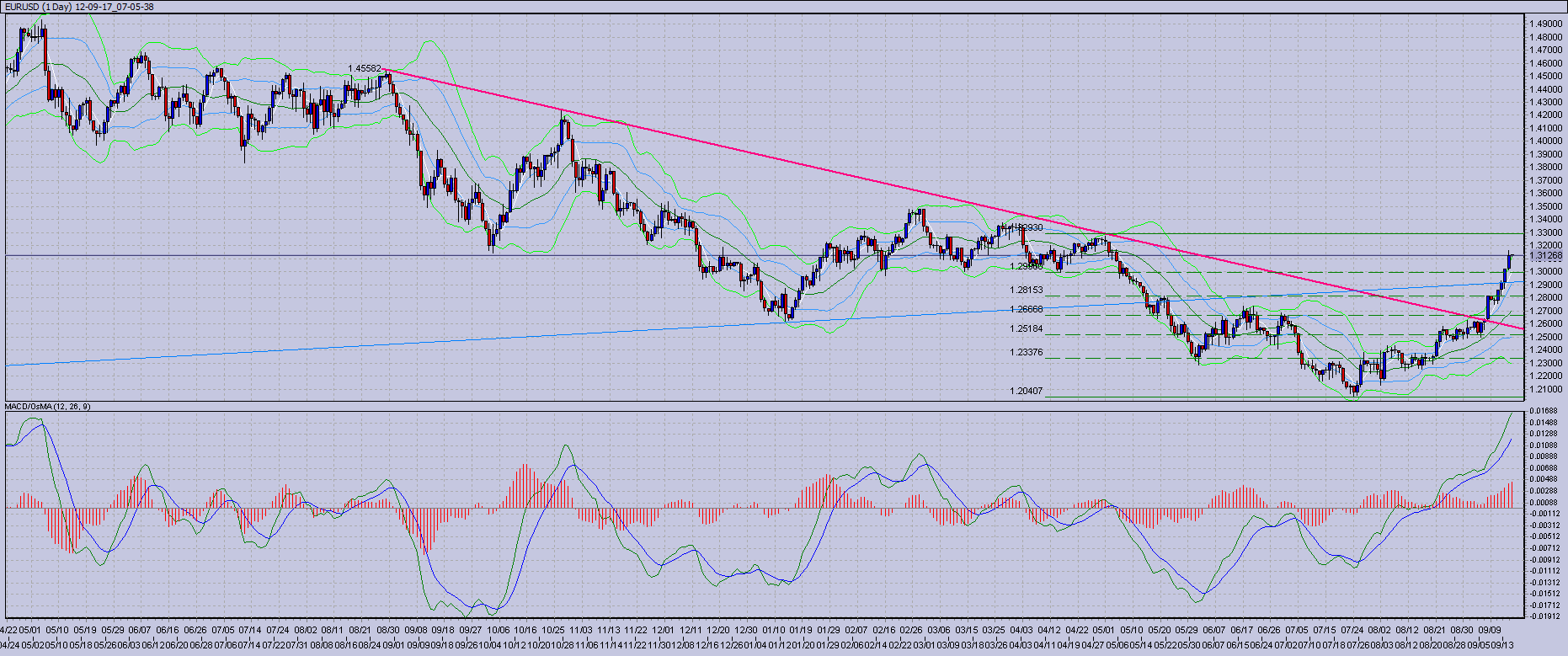Click the 1.28153 Fibonacci level label
Viewport: 1568px width, 656px height.
pyautogui.click(x=1027, y=290)
